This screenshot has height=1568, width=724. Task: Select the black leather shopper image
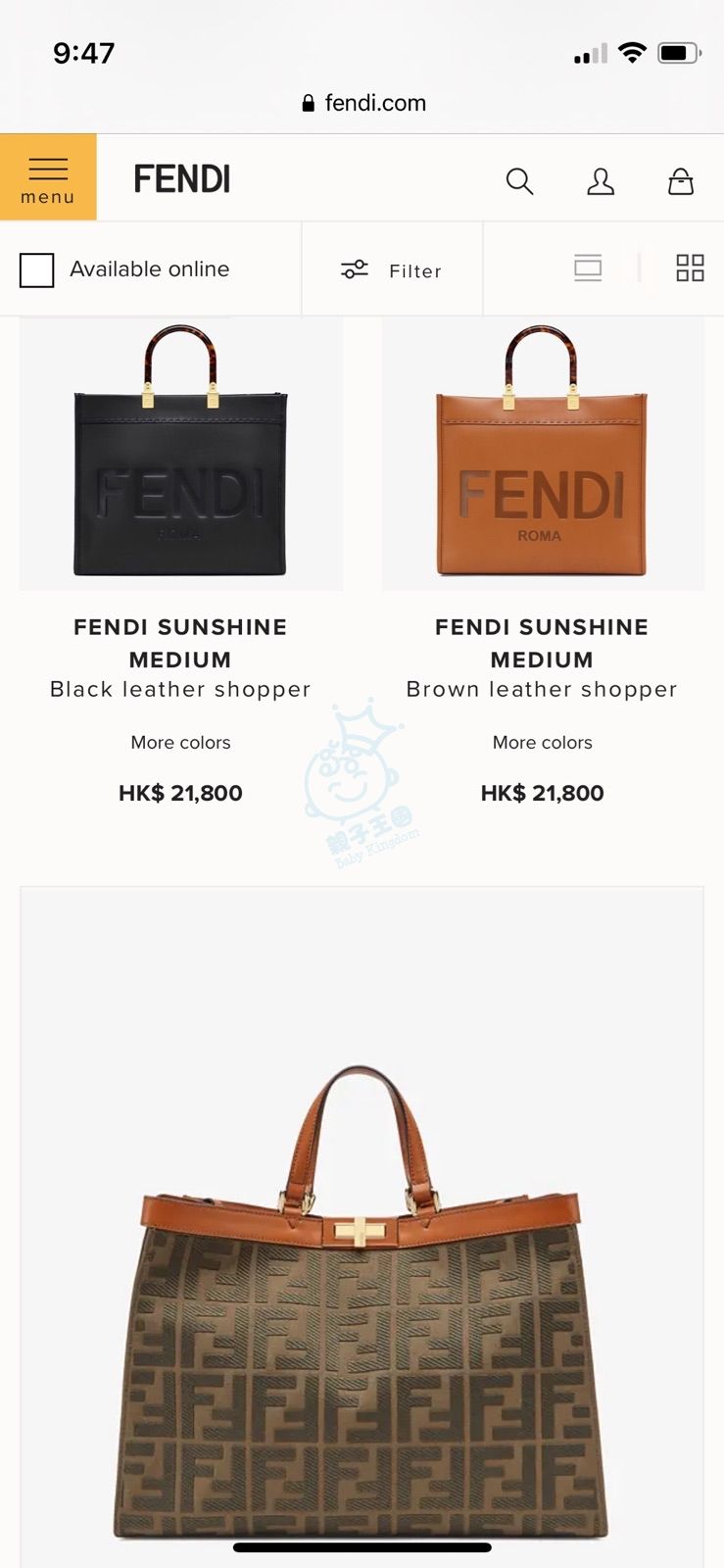coord(181,453)
